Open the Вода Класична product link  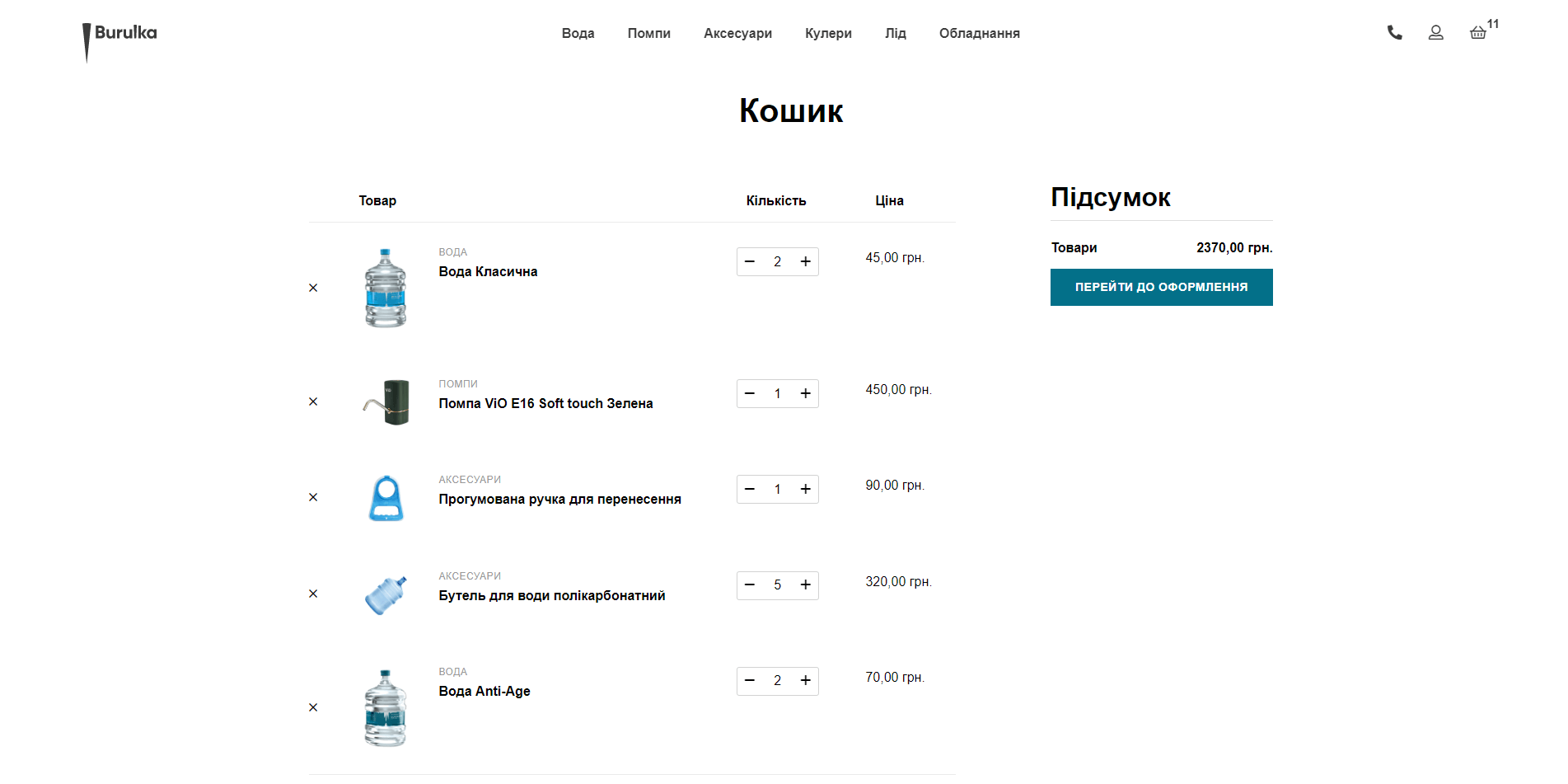(x=488, y=271)
